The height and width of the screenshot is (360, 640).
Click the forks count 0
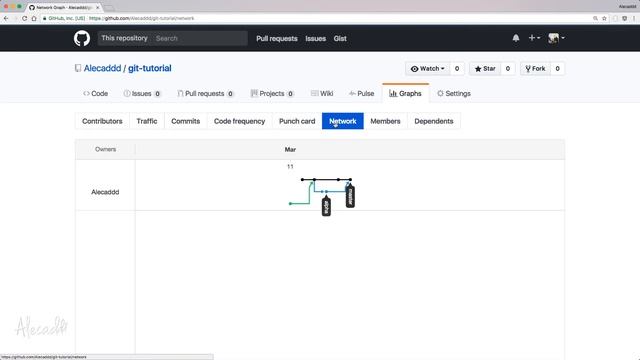pyautogui.click(x=558, y=69)
